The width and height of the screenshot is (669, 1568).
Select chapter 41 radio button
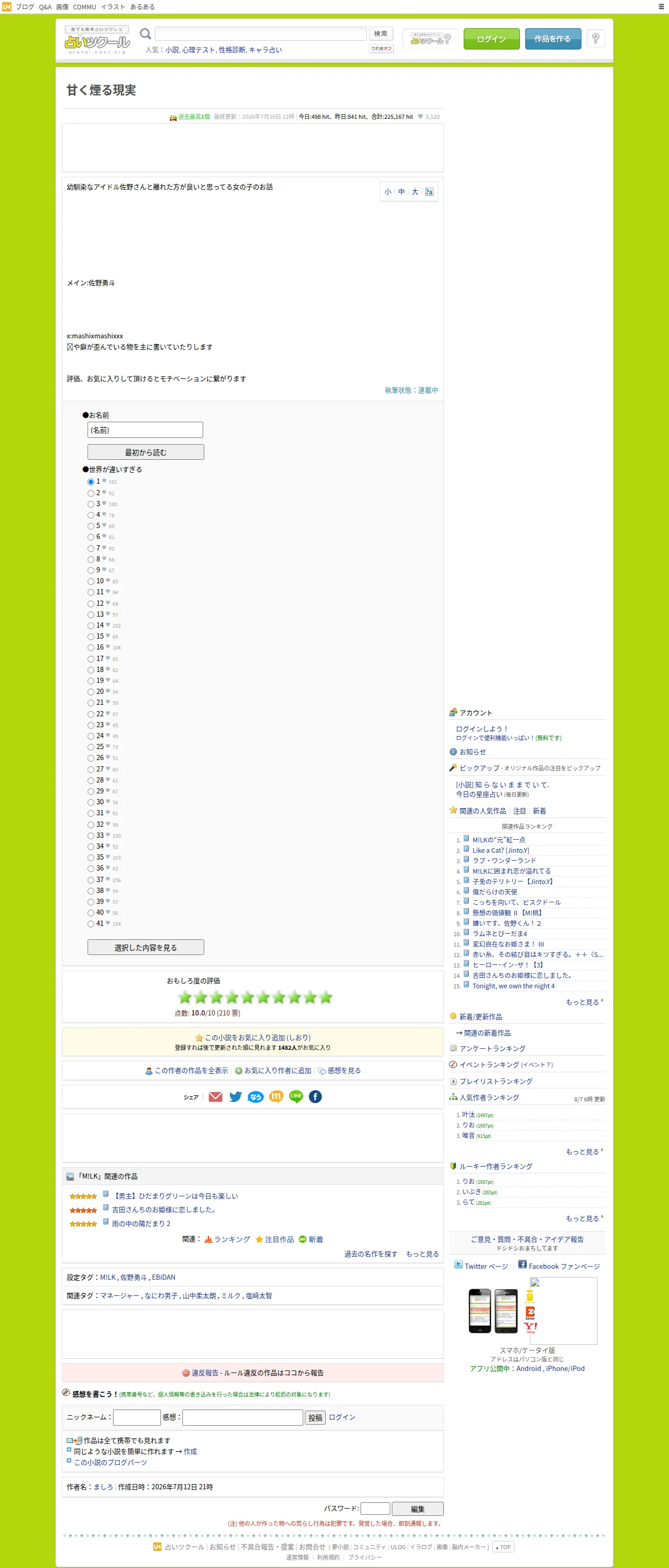pos(91,924)
